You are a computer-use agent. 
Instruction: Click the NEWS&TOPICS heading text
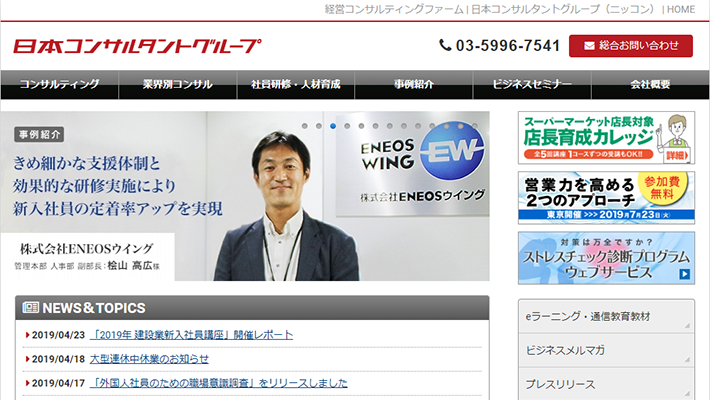click(x=94, y=308)
